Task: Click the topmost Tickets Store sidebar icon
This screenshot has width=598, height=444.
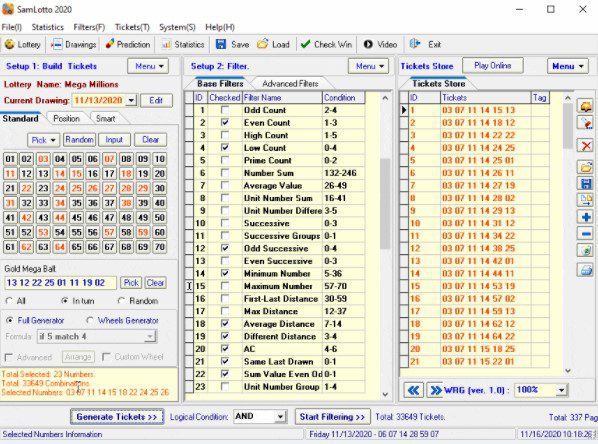Action: (x=586, y=106)
